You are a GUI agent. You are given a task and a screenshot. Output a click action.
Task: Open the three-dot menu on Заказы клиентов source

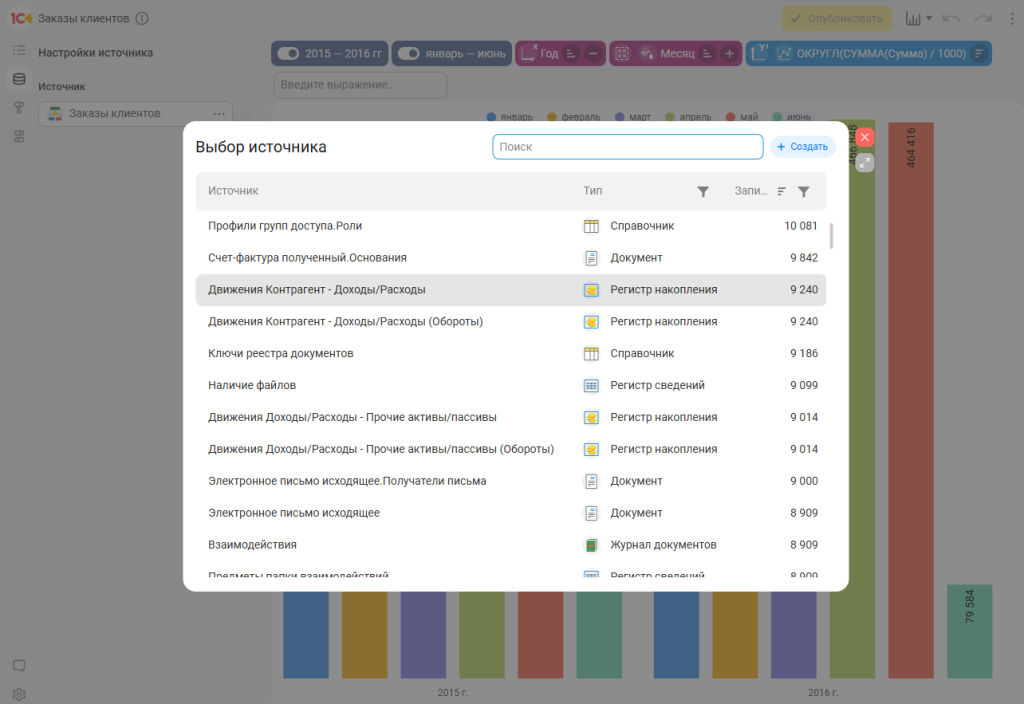217,113
